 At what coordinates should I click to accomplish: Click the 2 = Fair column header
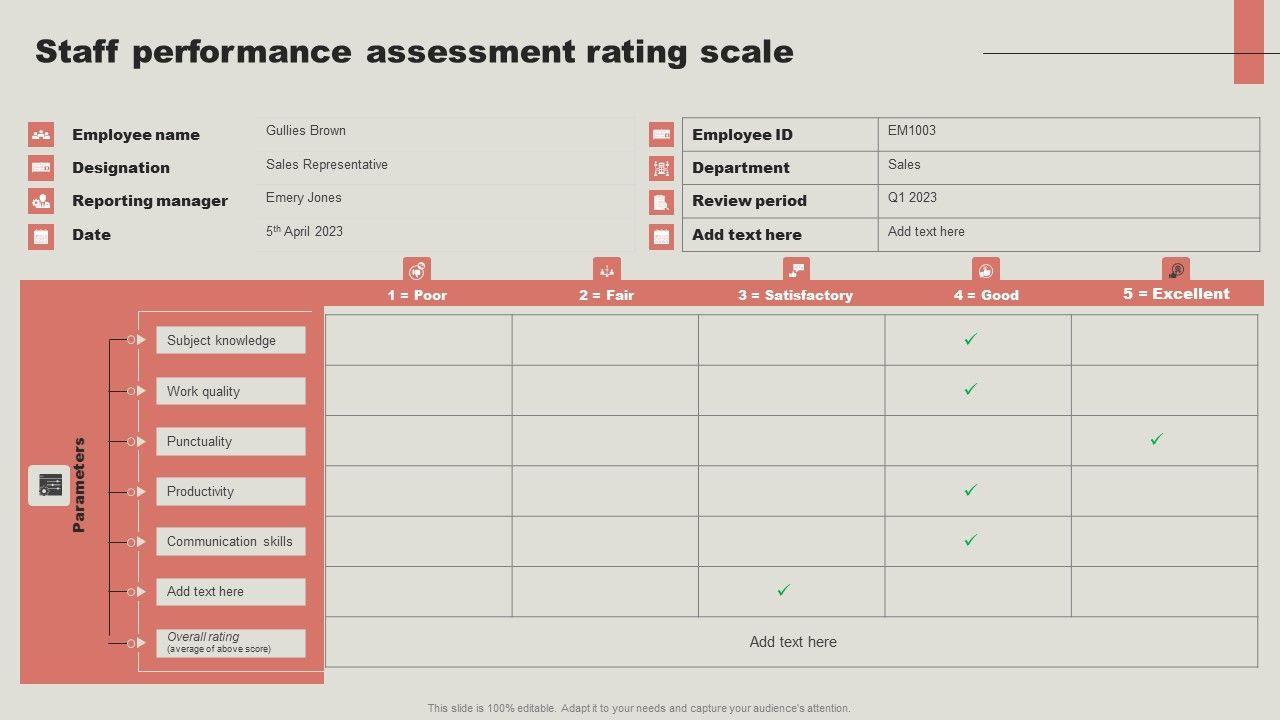607,295
